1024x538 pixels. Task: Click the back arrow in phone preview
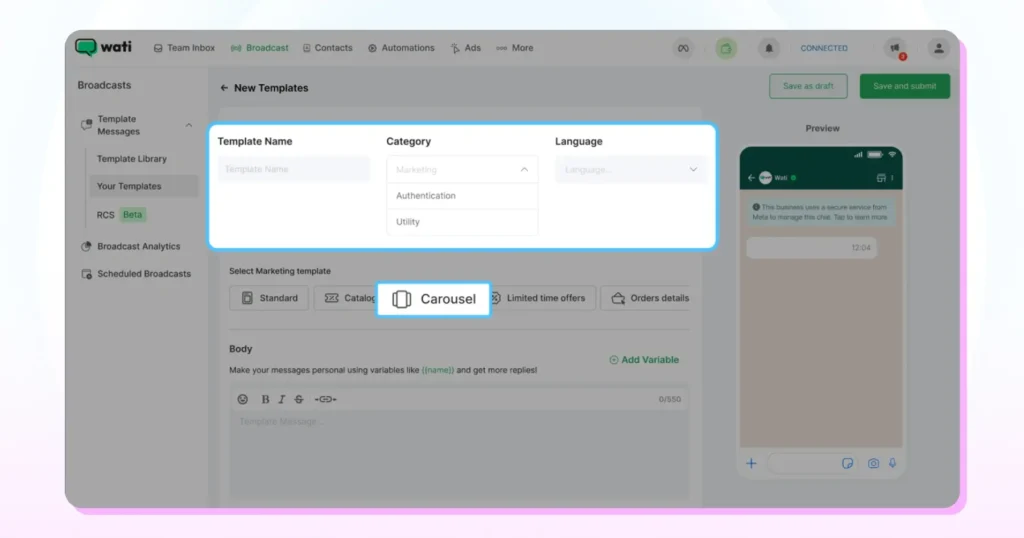click(x=751, y=178)
